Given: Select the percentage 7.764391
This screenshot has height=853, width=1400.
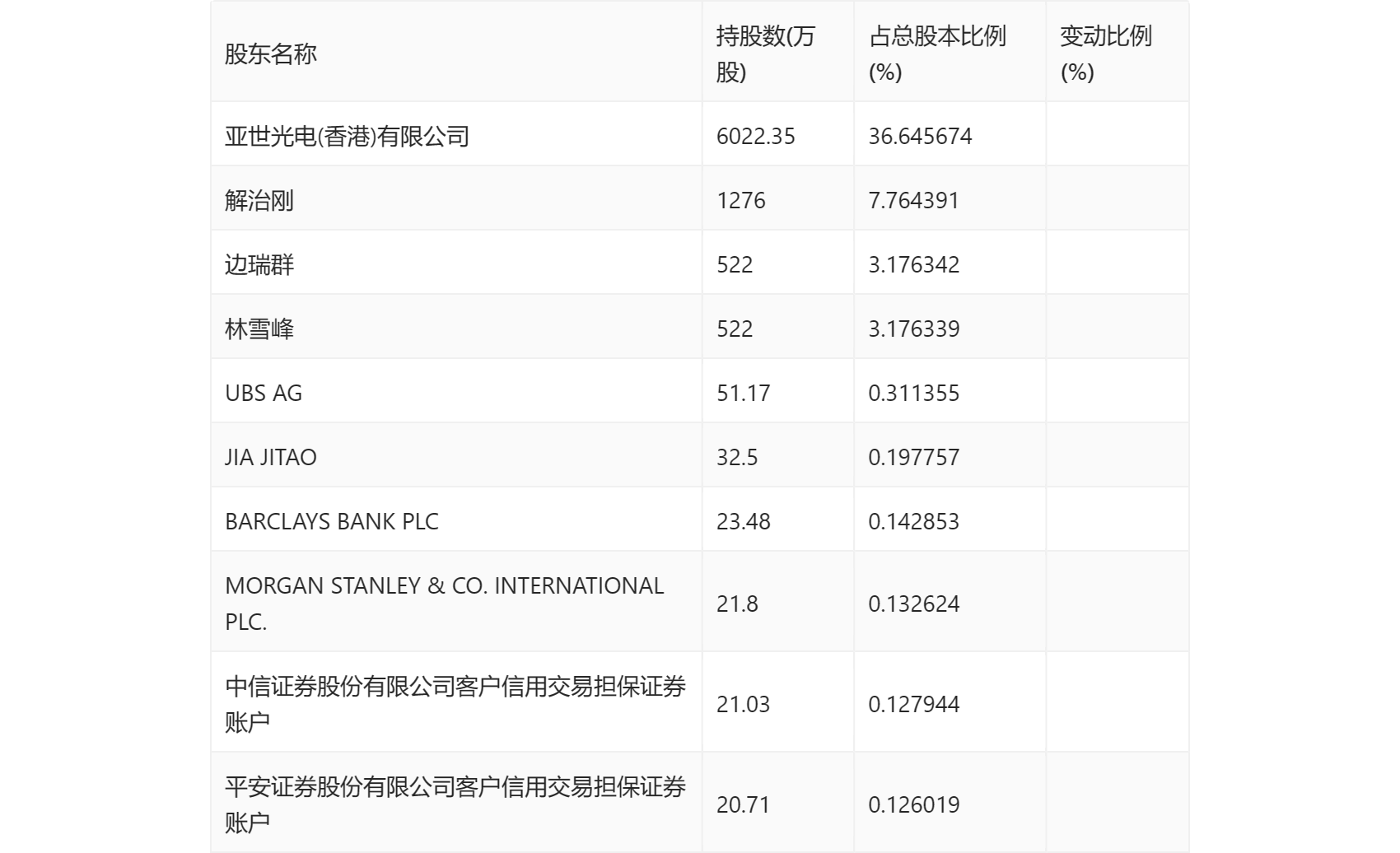Looking at the screenshot, I should pyautogui.click(x=913, y=200).
